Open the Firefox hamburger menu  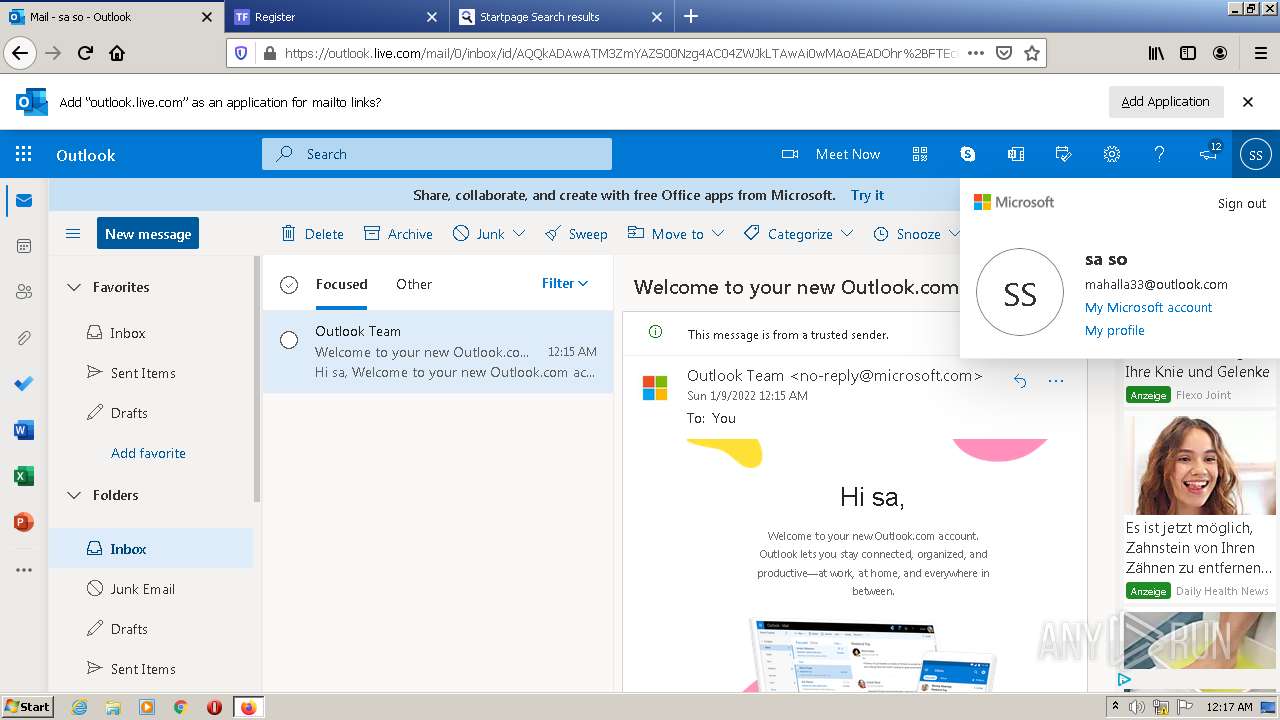coord(1260,53)
